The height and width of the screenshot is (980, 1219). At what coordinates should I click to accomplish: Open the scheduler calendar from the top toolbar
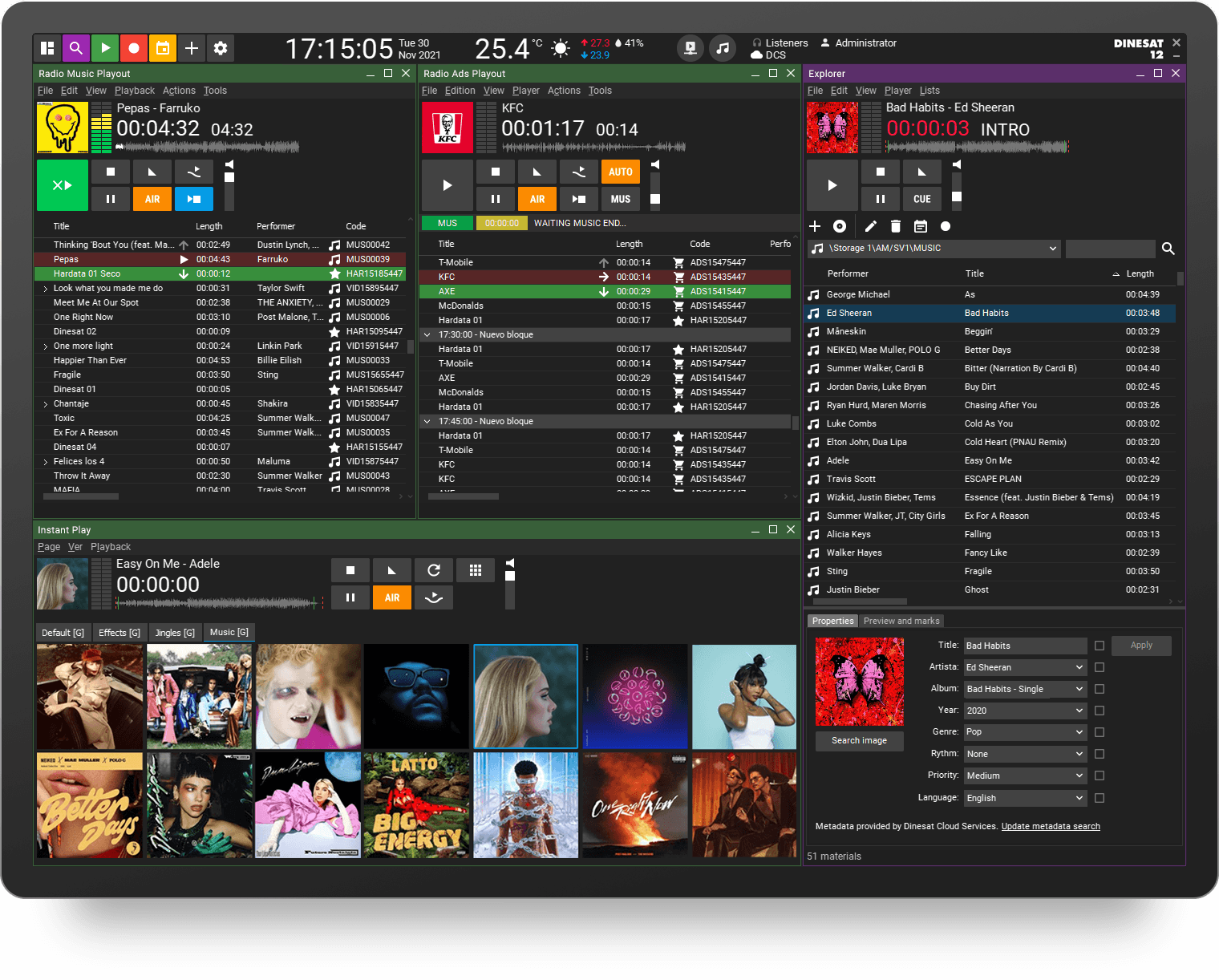[x=163, y=48]
